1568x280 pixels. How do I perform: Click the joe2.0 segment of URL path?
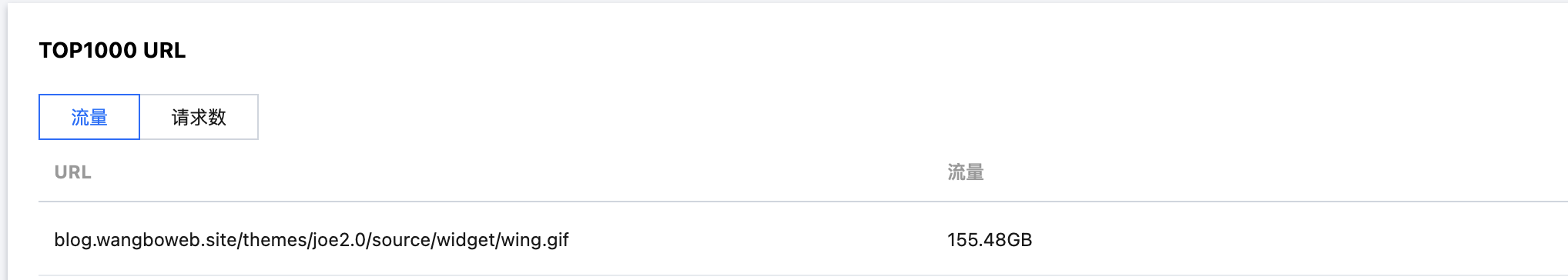tap(338, 240)
